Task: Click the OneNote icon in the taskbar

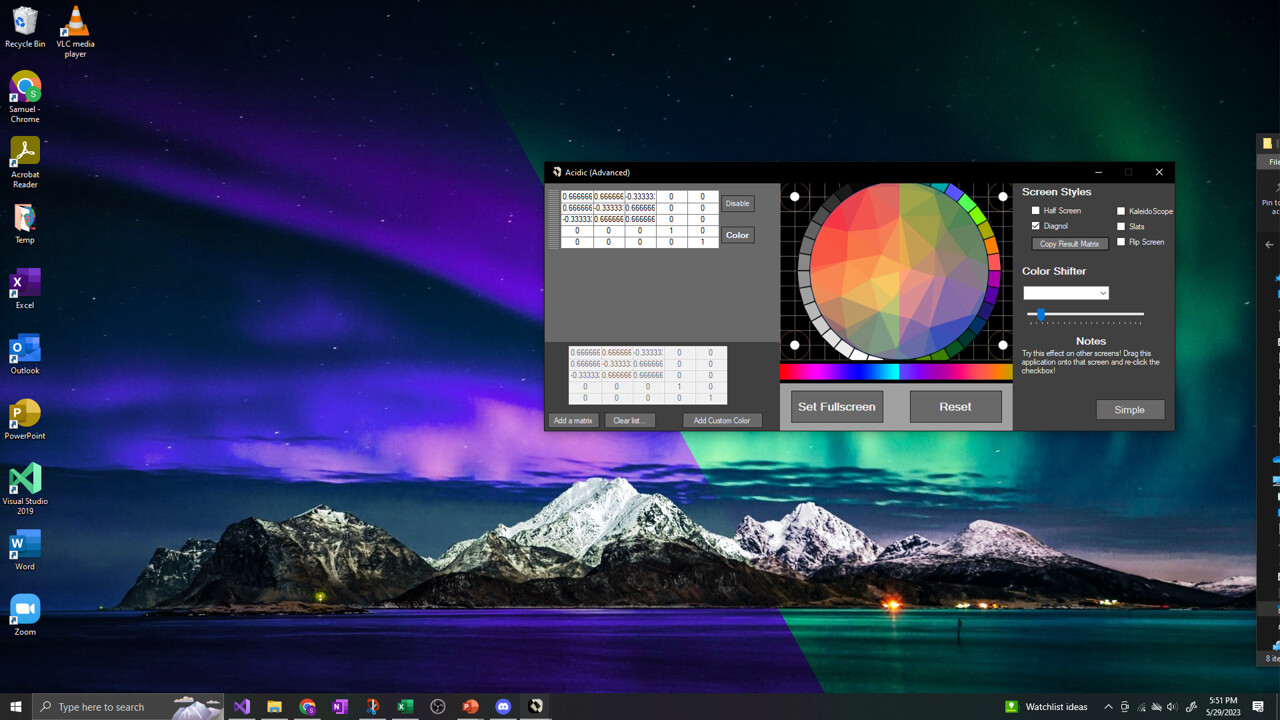Action: coord(340,706)
